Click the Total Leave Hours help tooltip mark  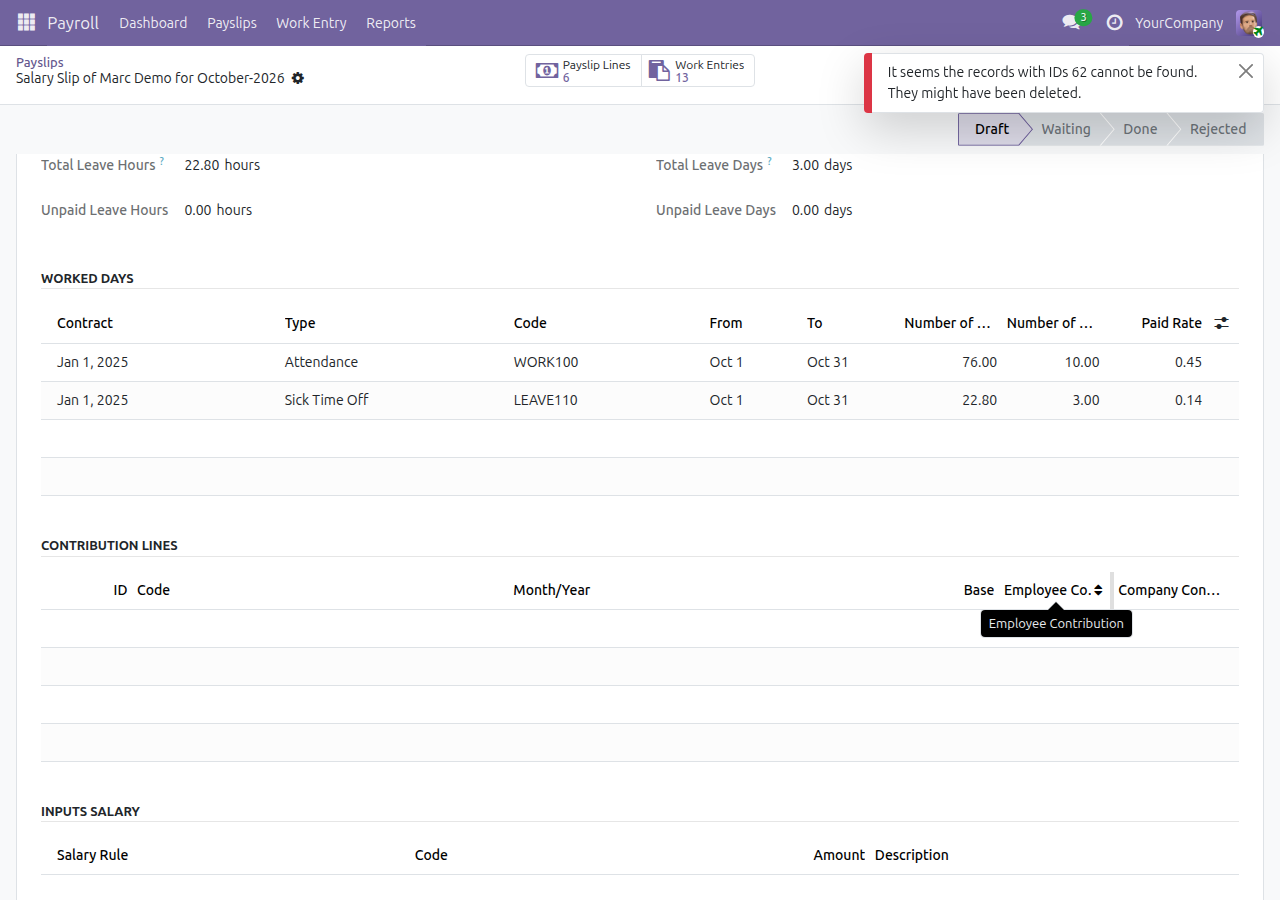click(162, 160)
